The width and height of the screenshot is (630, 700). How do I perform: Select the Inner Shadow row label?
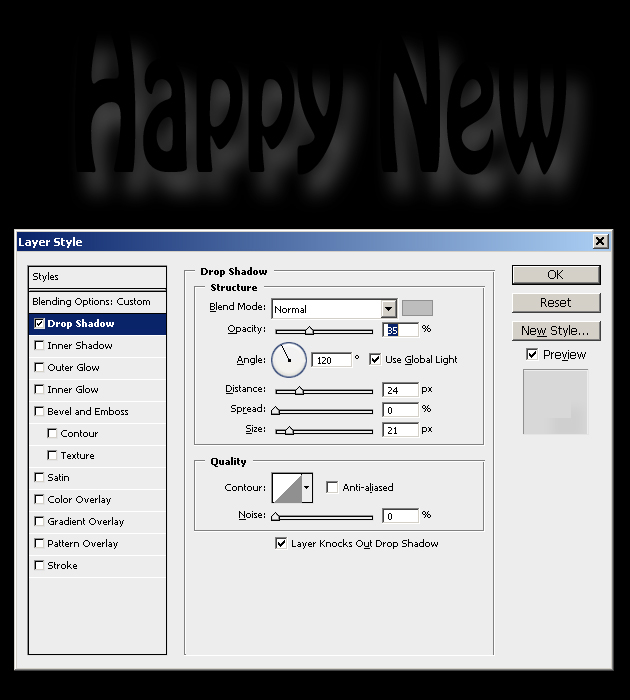coord(80,346)
